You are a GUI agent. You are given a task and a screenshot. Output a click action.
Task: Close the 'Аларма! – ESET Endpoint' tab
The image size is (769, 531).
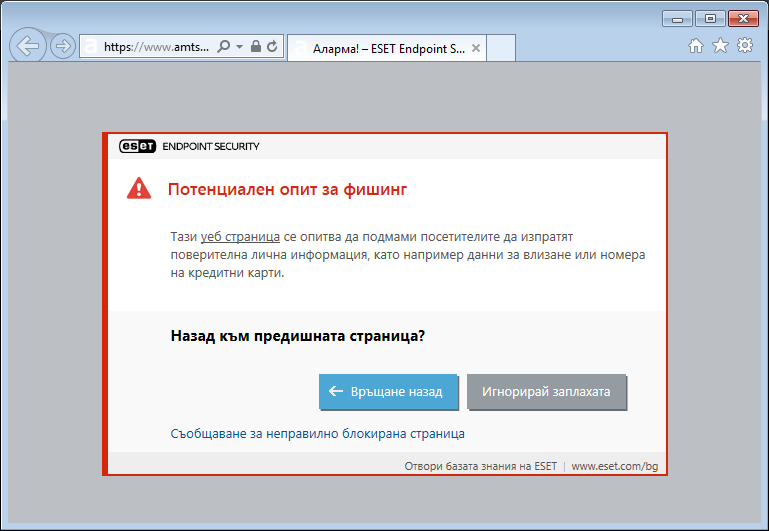coord(475,48)
